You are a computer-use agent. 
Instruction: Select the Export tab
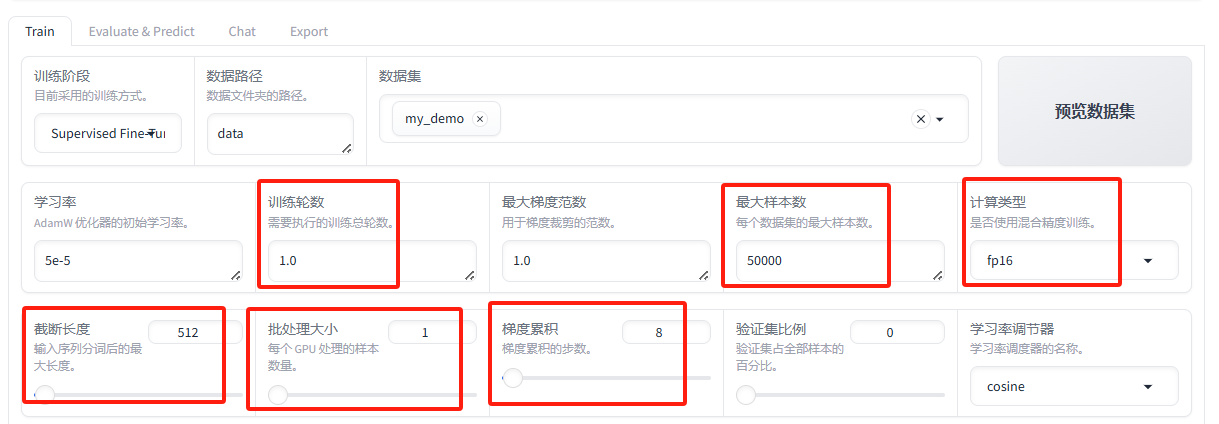click(309, 31)
